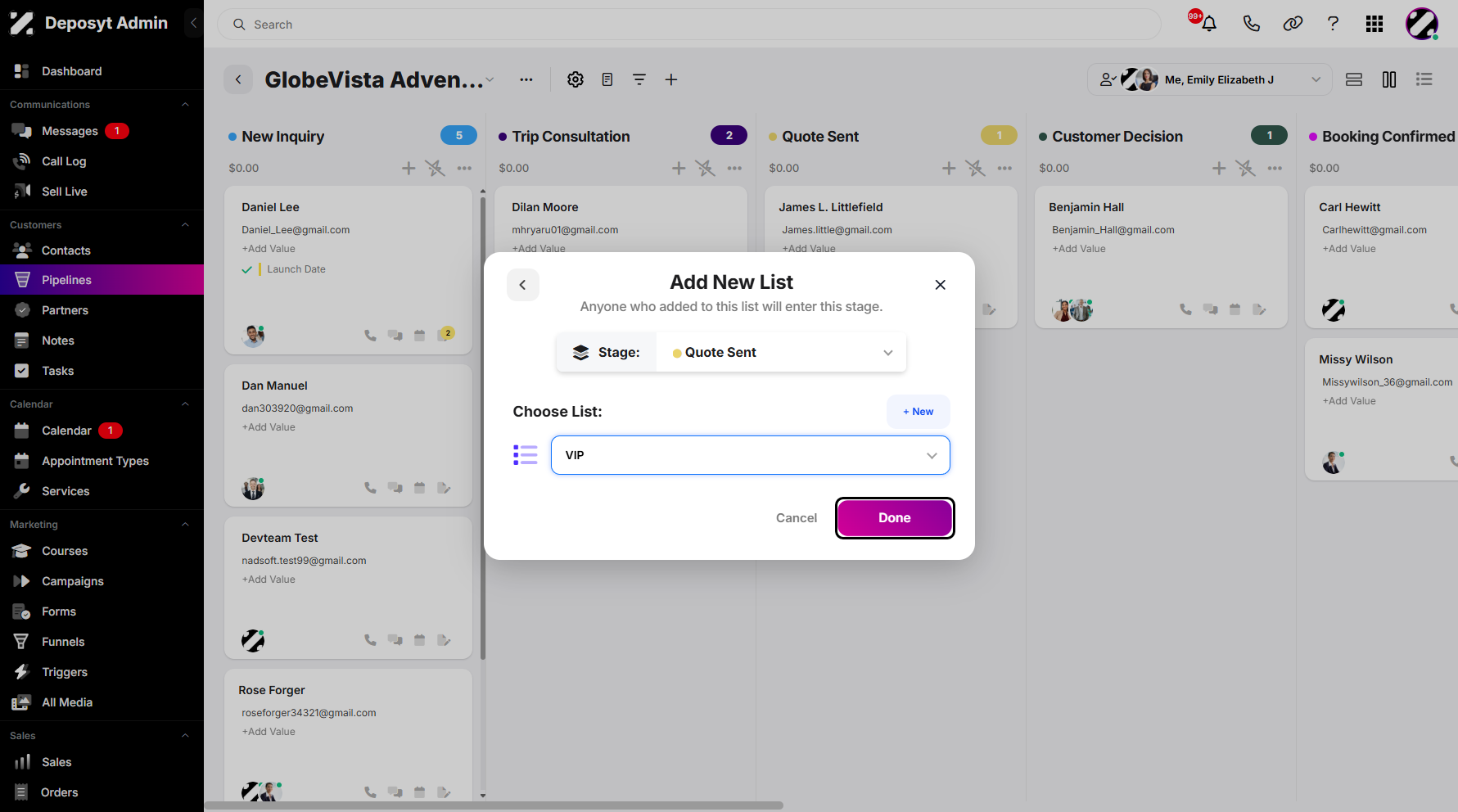
Task: Open pipeline more options ellipsis
Action: click(526, 79)
